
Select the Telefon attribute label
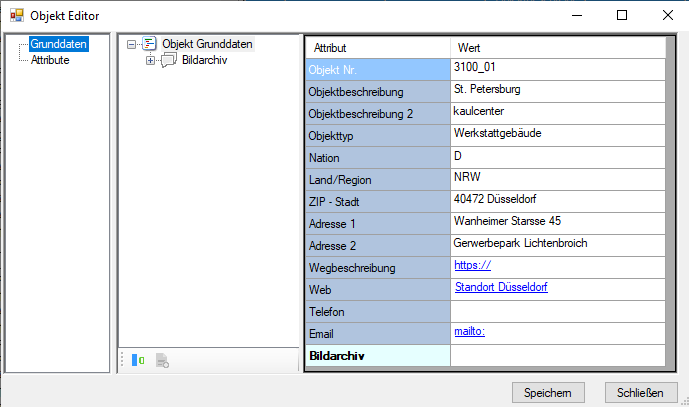pos(378,311)
